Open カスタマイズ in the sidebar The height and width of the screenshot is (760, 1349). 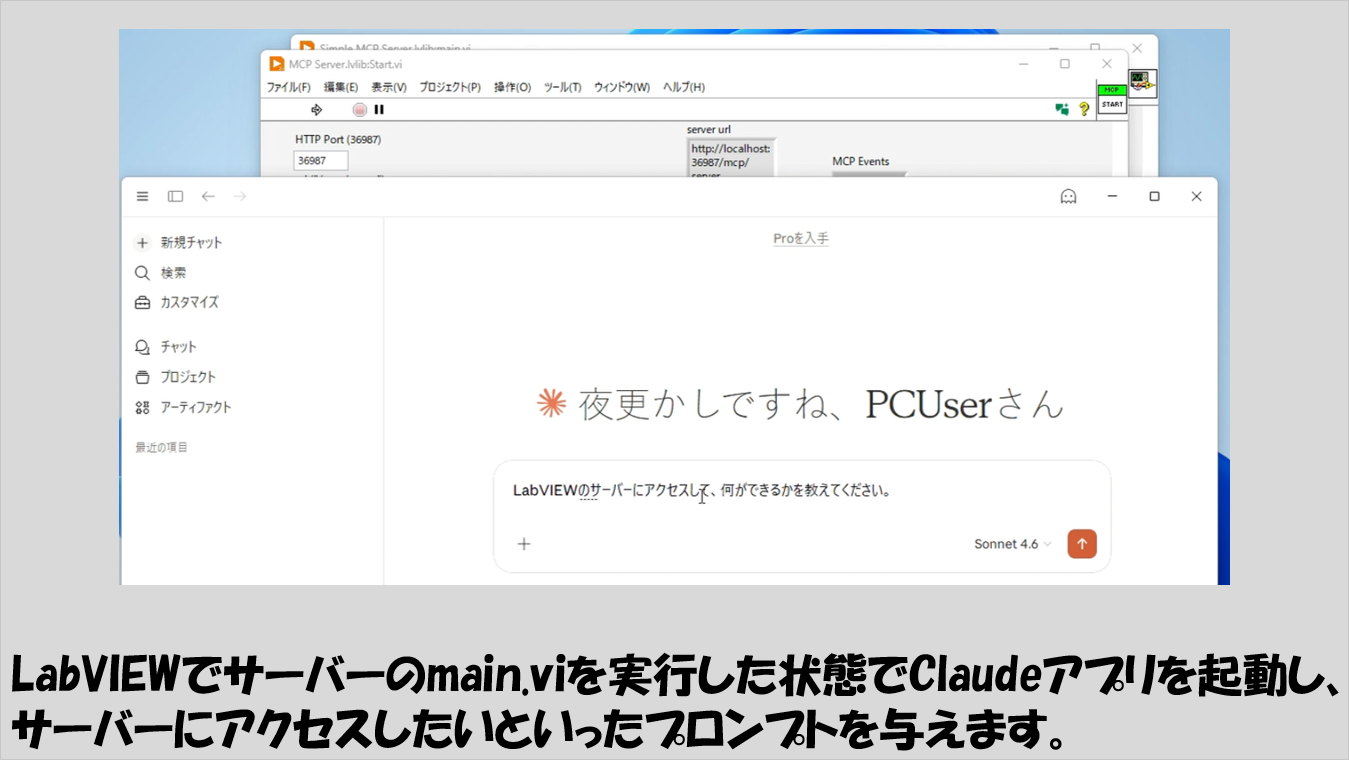[188, 302]
